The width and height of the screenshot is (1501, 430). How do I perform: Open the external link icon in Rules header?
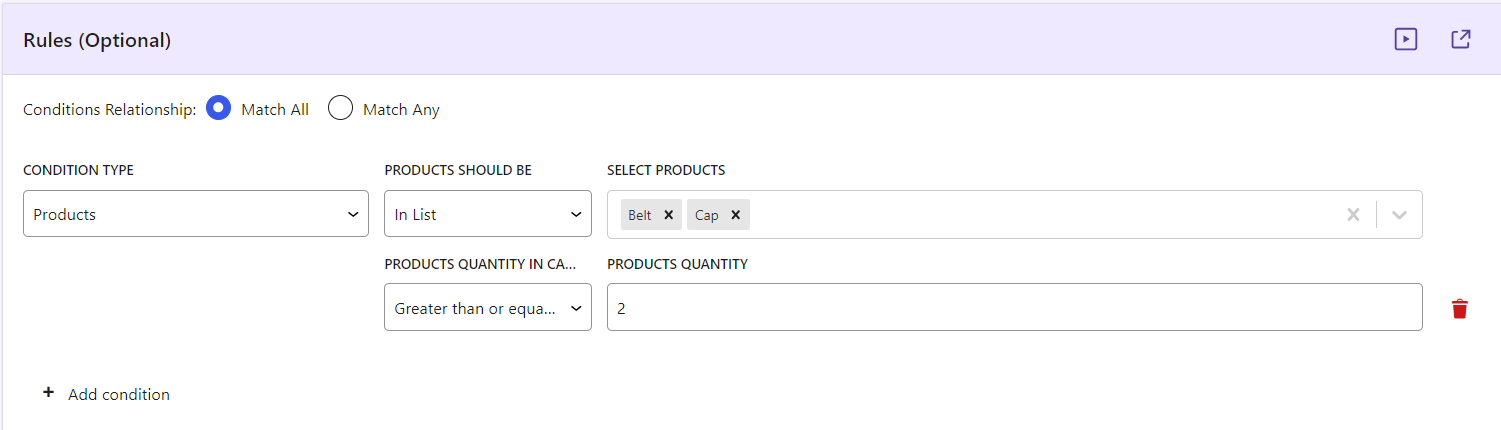(x=1461, y=39)
